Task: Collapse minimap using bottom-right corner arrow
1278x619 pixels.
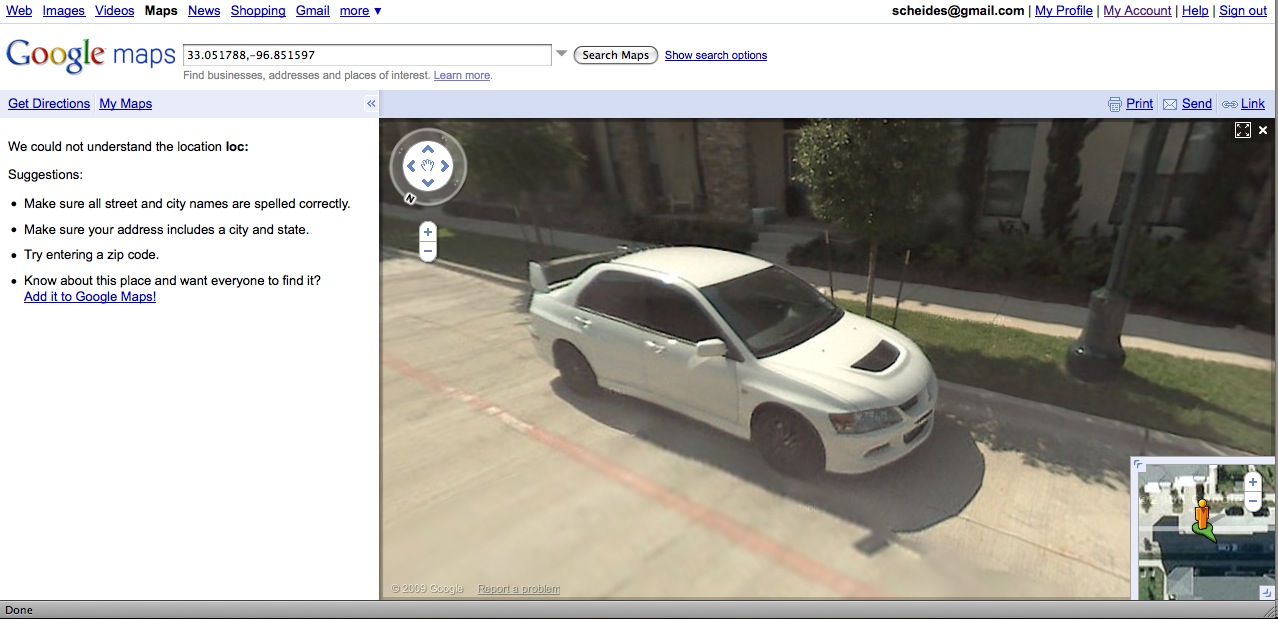Action: [x=1266, y=592]
